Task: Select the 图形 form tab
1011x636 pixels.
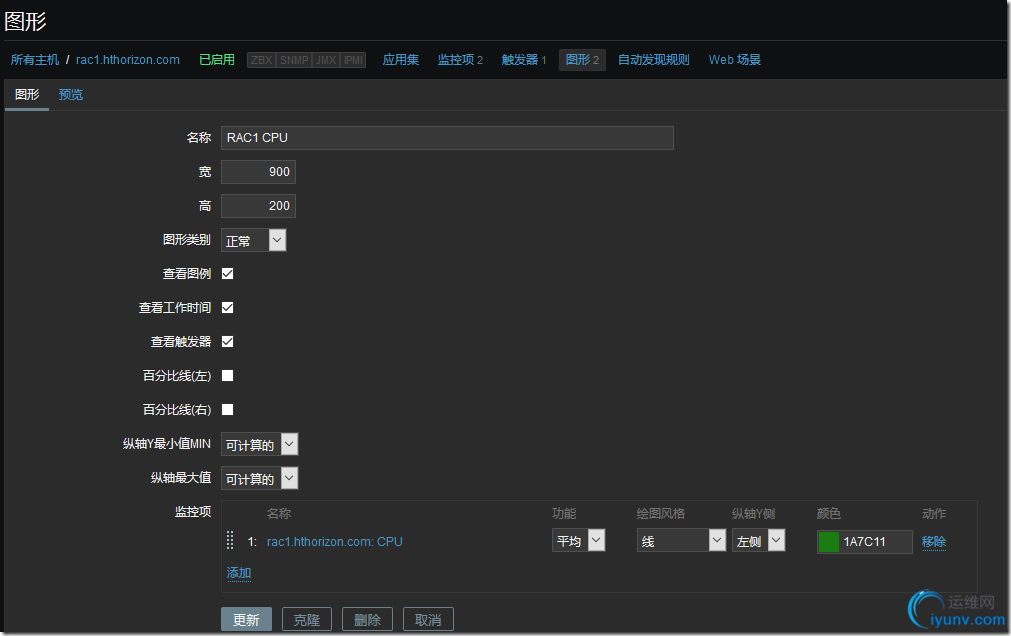Action: click(x=27, y=95)
